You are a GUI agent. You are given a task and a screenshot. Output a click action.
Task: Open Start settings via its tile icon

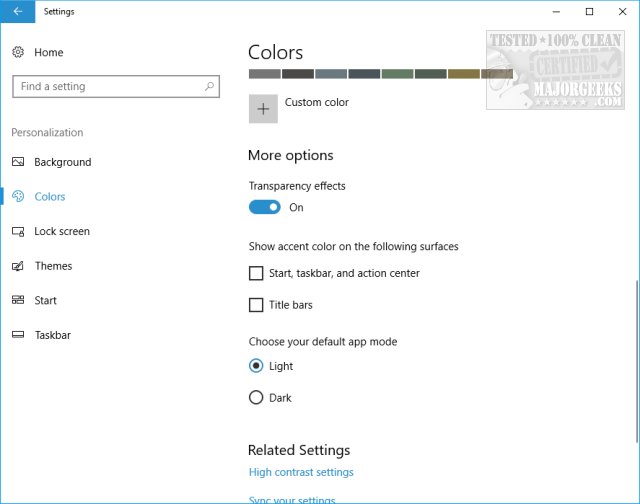pos(18,300)
